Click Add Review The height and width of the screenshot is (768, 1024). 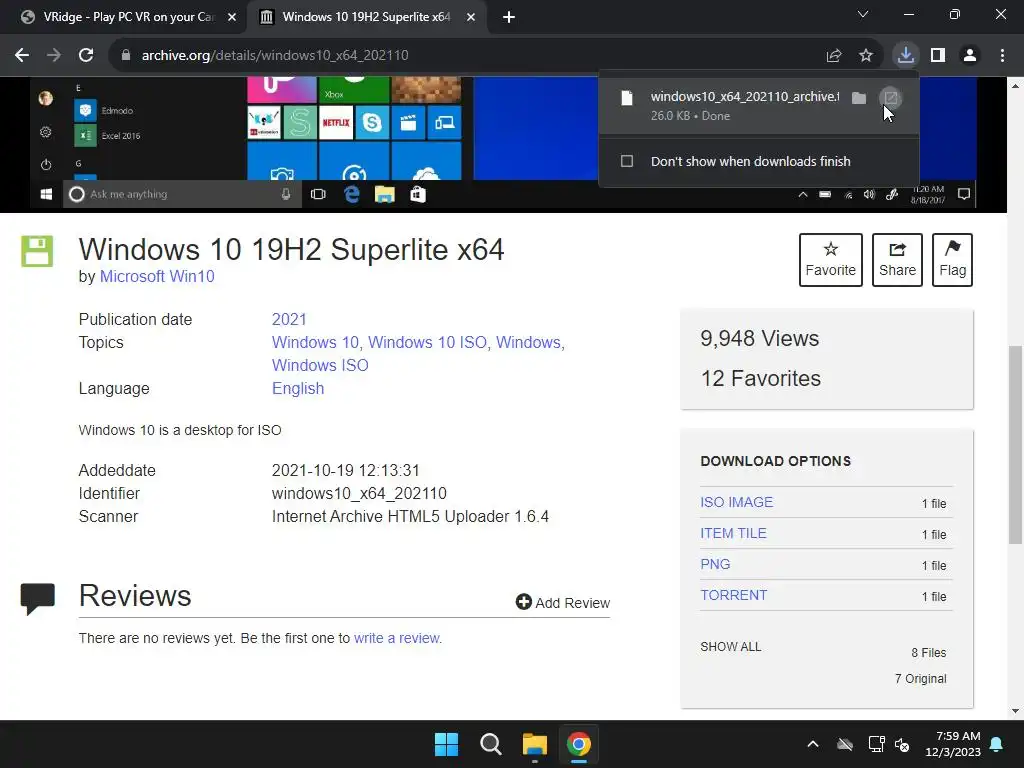563,602
